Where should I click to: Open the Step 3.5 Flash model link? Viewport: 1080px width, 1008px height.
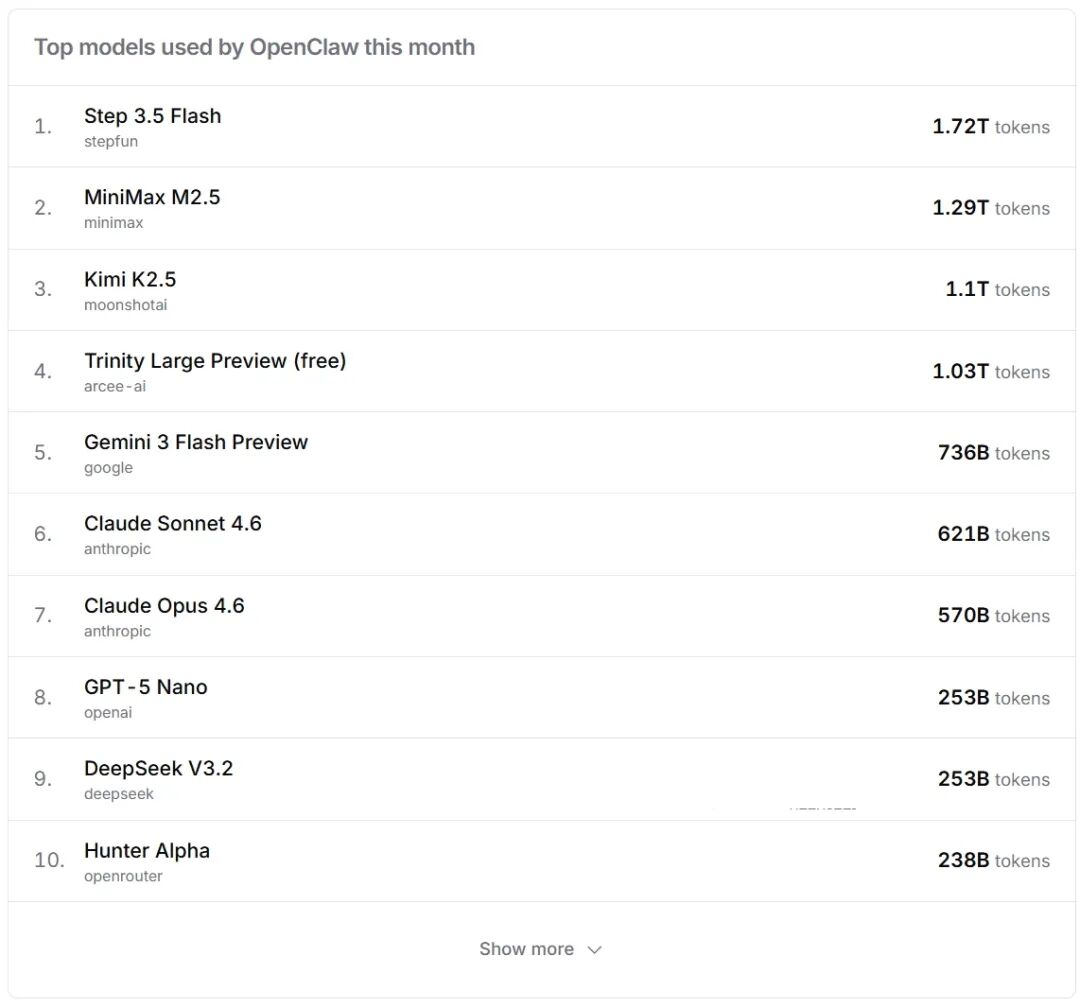point(152,116)
